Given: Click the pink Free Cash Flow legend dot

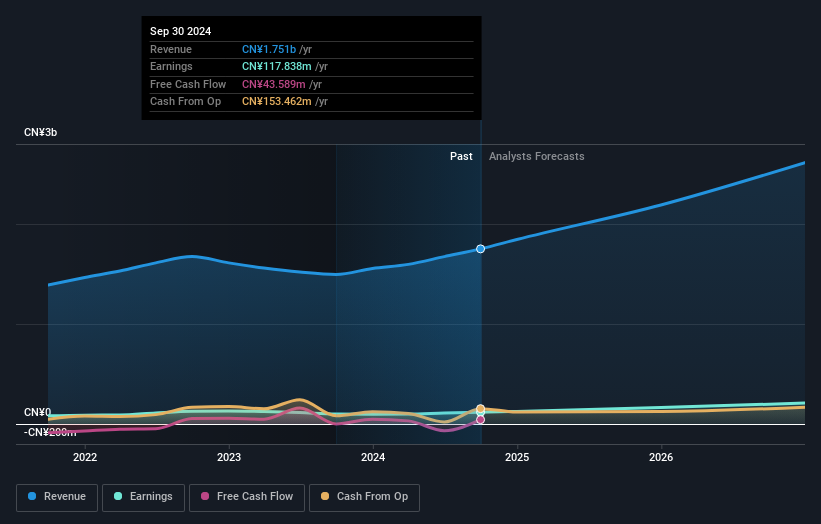Looking at the screenshot, I should pyautogui.click(x=205, y=496).
